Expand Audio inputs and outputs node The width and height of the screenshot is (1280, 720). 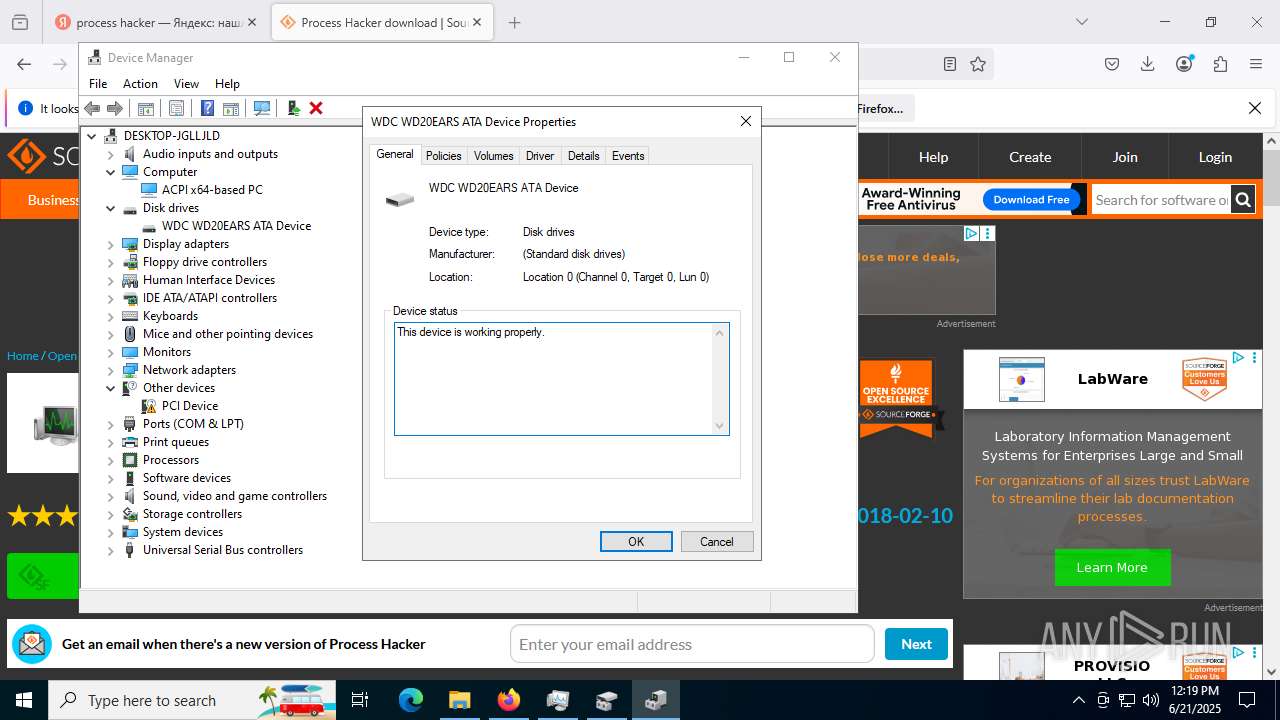[111, 154]
